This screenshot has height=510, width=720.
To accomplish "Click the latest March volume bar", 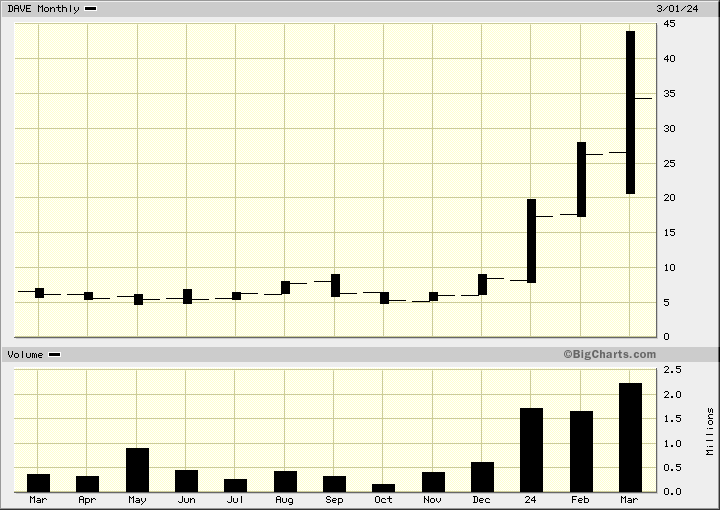I will tap(630, 437).
